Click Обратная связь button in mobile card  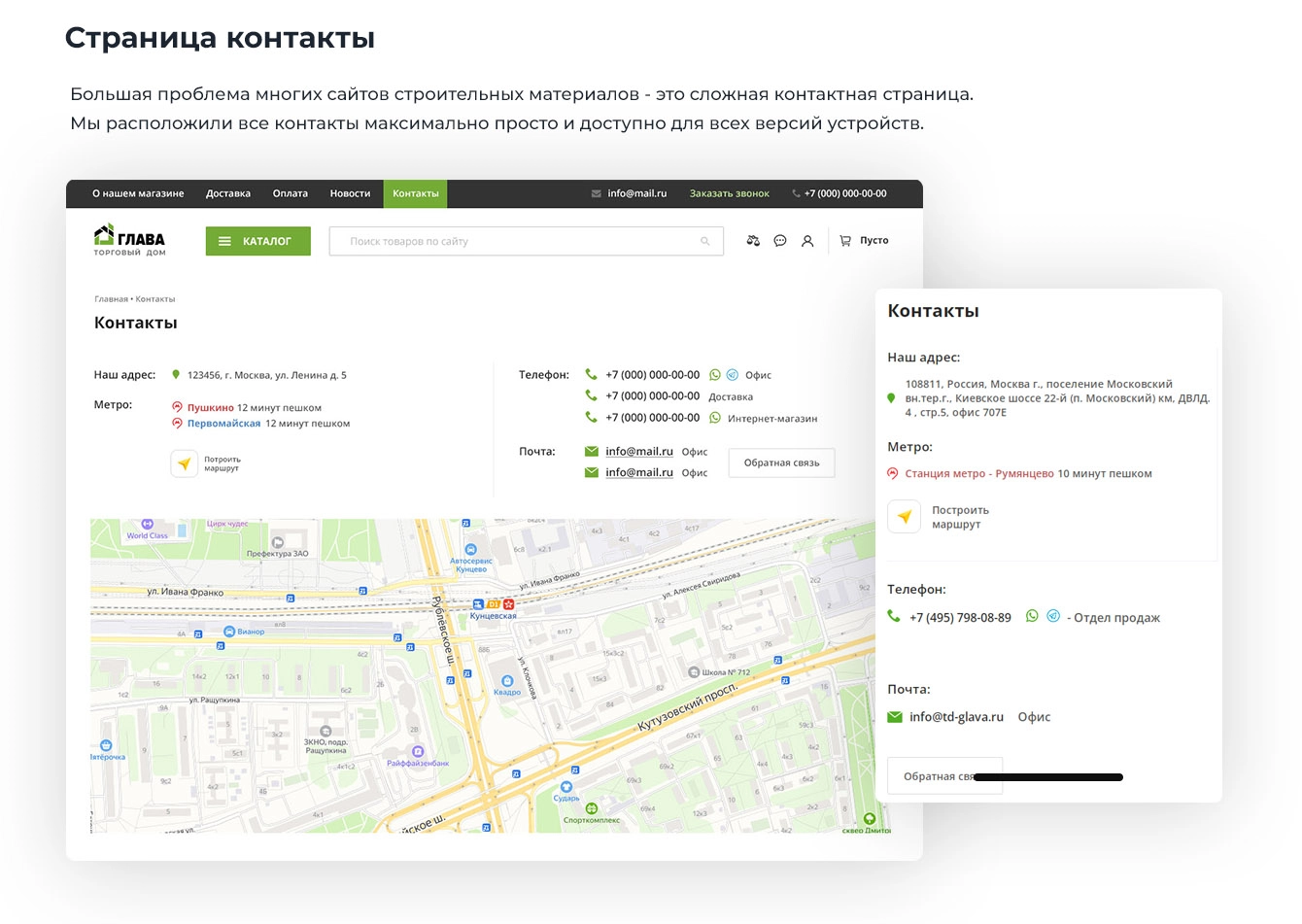coord(944,776)
